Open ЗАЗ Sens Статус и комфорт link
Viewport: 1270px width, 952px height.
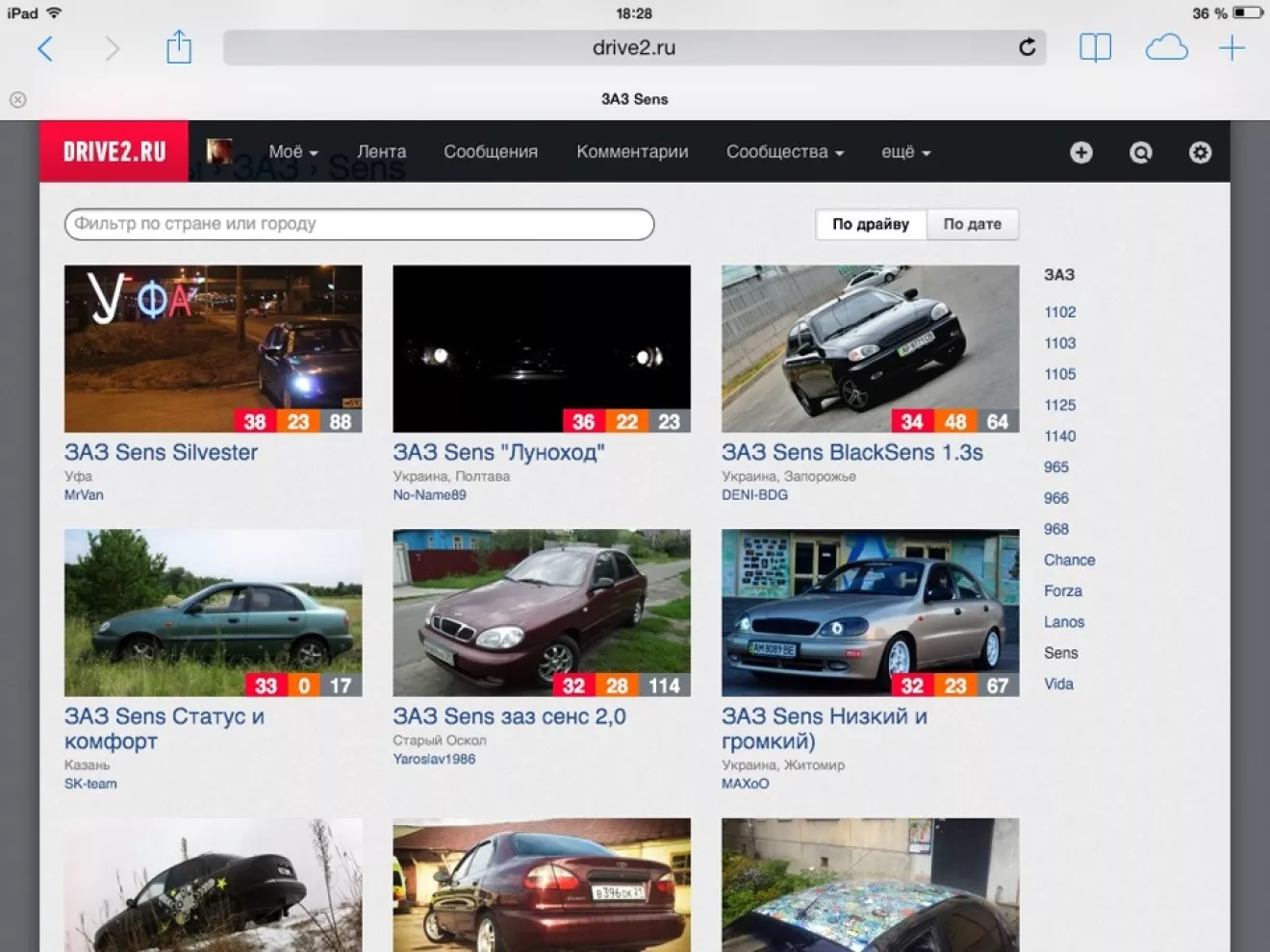(x=165, y=729)
